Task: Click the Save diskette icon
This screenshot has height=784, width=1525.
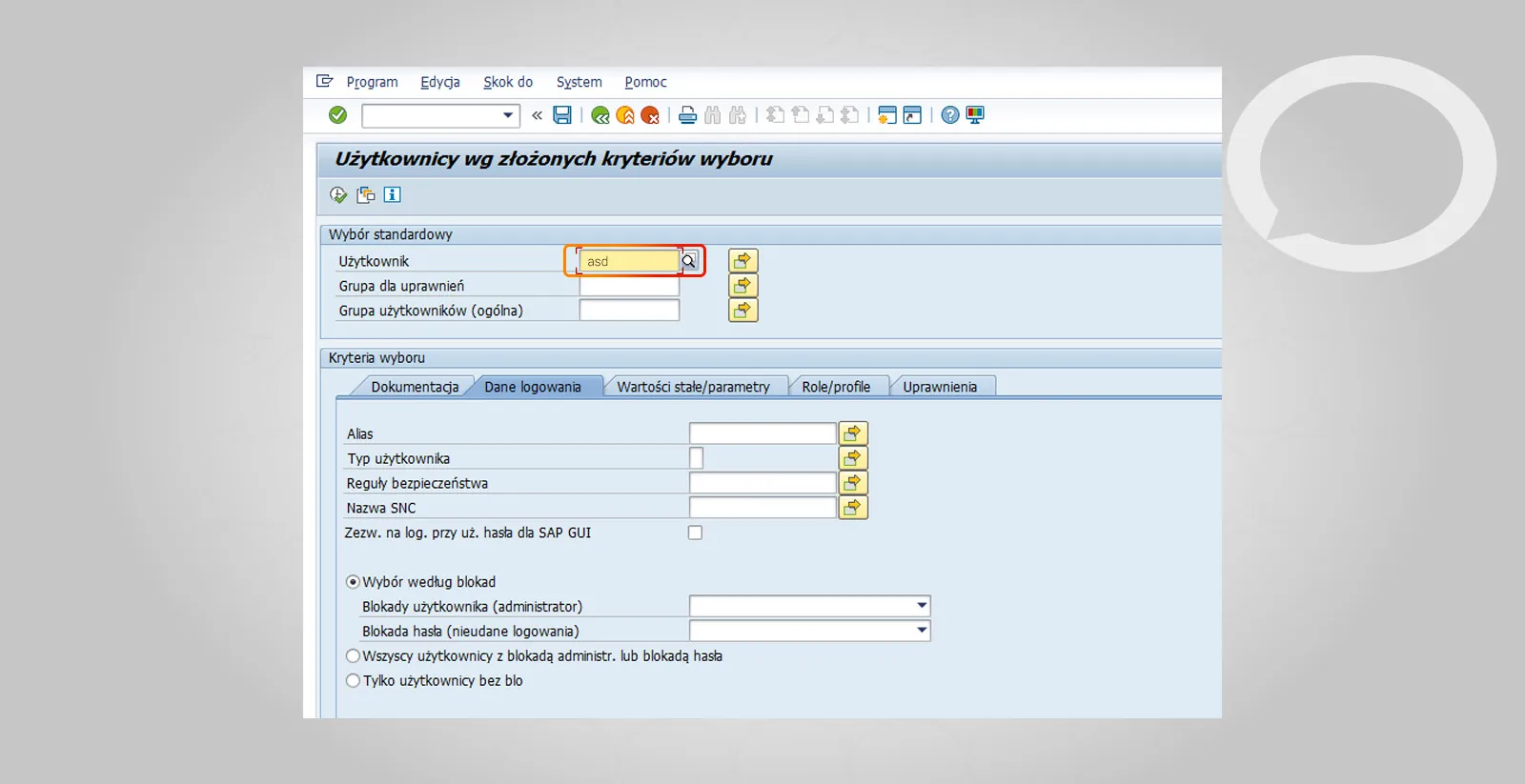Action: tap(562, 115)
